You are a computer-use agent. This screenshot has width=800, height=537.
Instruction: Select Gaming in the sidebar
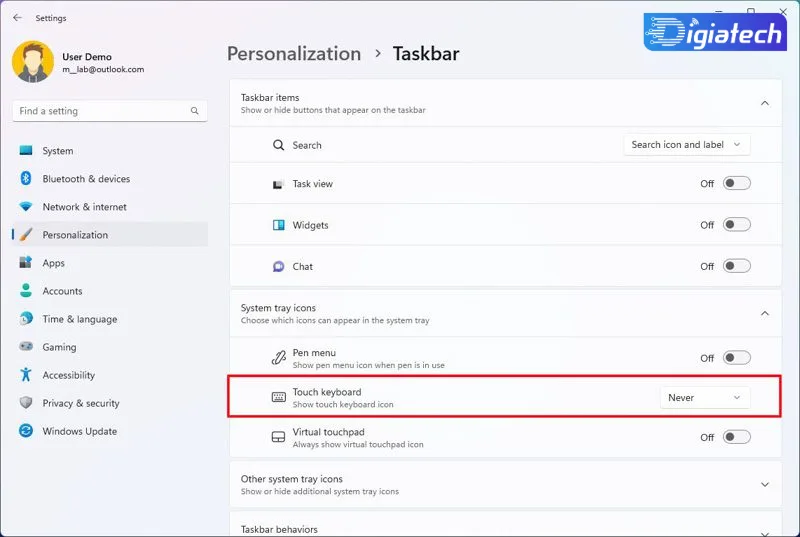pos(110,347)
